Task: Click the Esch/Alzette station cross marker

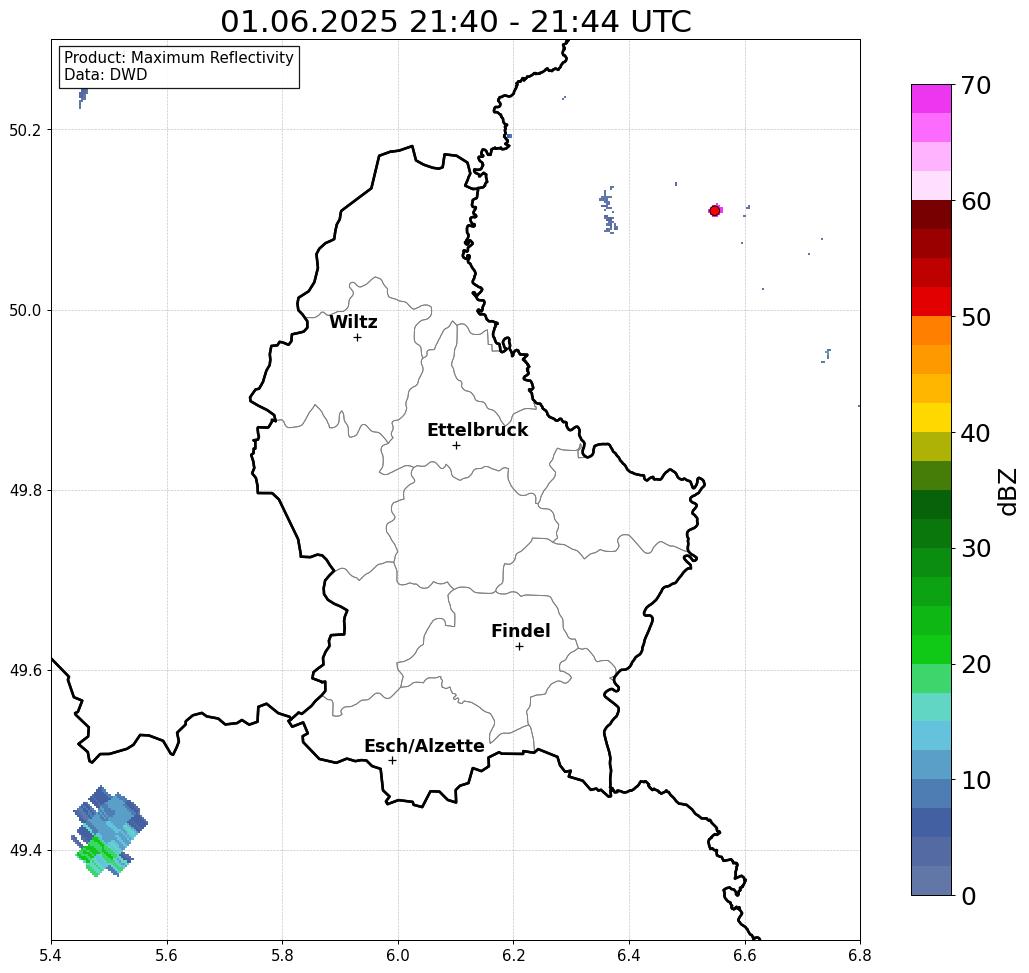Action: (x=392, y=760)
